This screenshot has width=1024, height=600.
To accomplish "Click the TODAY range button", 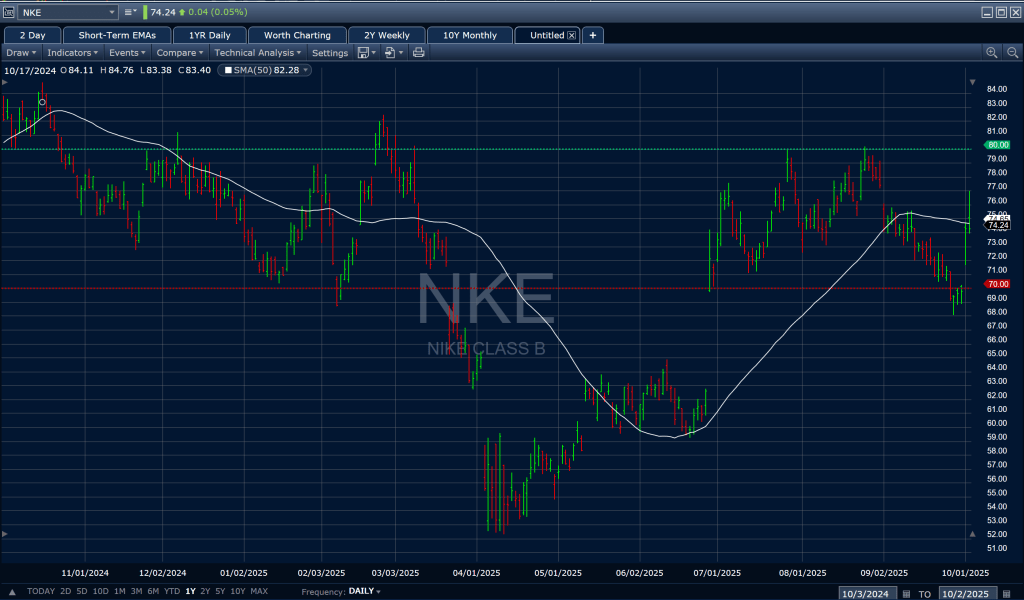I will 41,591.
